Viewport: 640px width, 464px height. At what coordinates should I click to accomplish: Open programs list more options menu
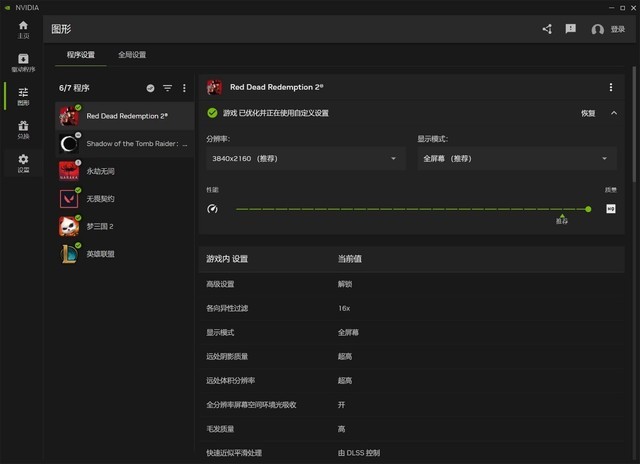pos(184,88)
